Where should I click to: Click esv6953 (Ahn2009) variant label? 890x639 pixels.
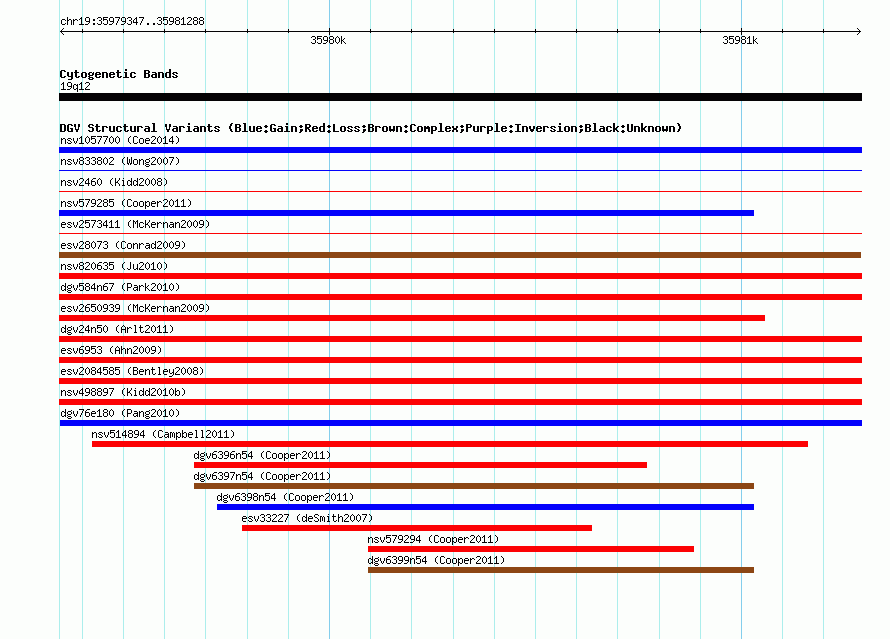[x=111, y=350]
